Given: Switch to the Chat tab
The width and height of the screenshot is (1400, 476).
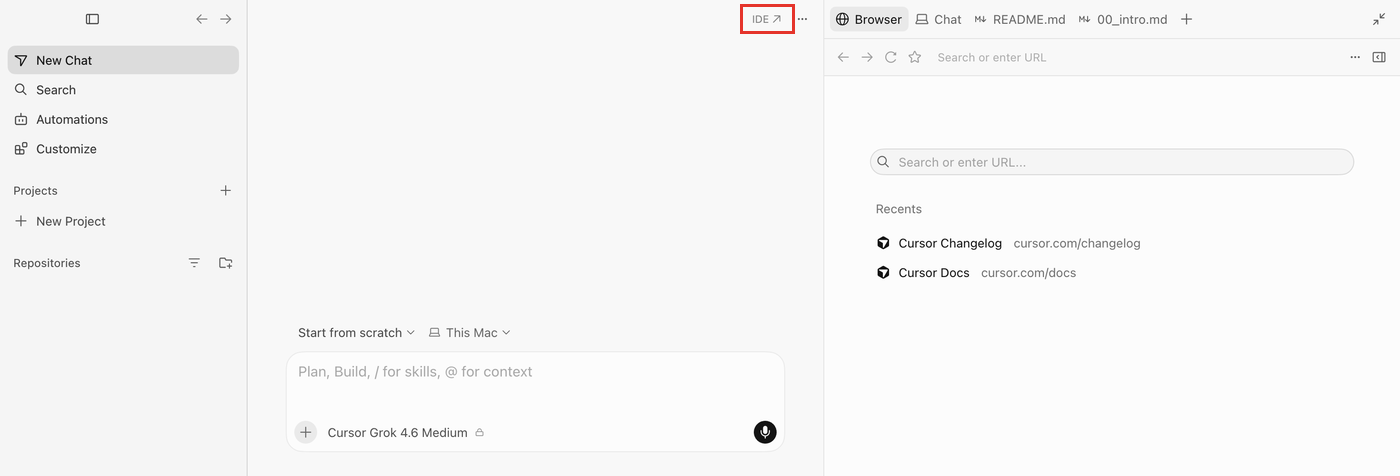Looking at the screenshot, I should pyautogui.click(x=938, y=19).
